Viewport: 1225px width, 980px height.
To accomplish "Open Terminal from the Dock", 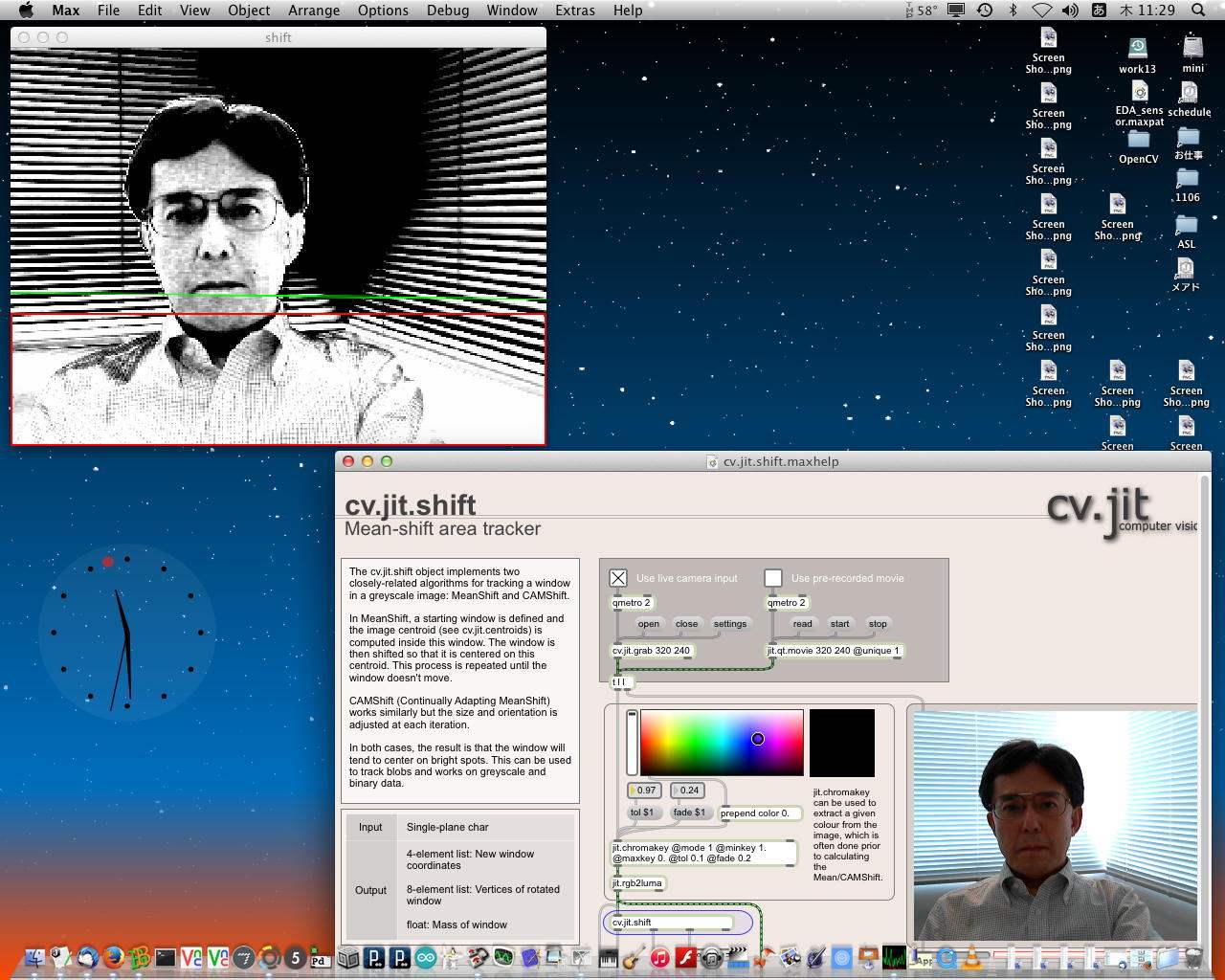I will (166, 957).
